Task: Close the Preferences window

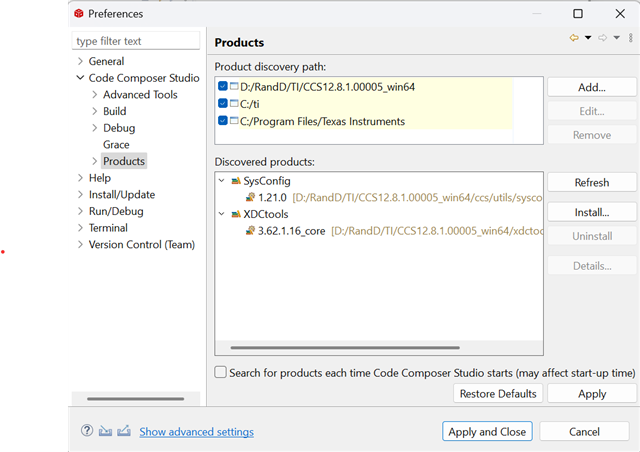Action: tap(620, 13)
